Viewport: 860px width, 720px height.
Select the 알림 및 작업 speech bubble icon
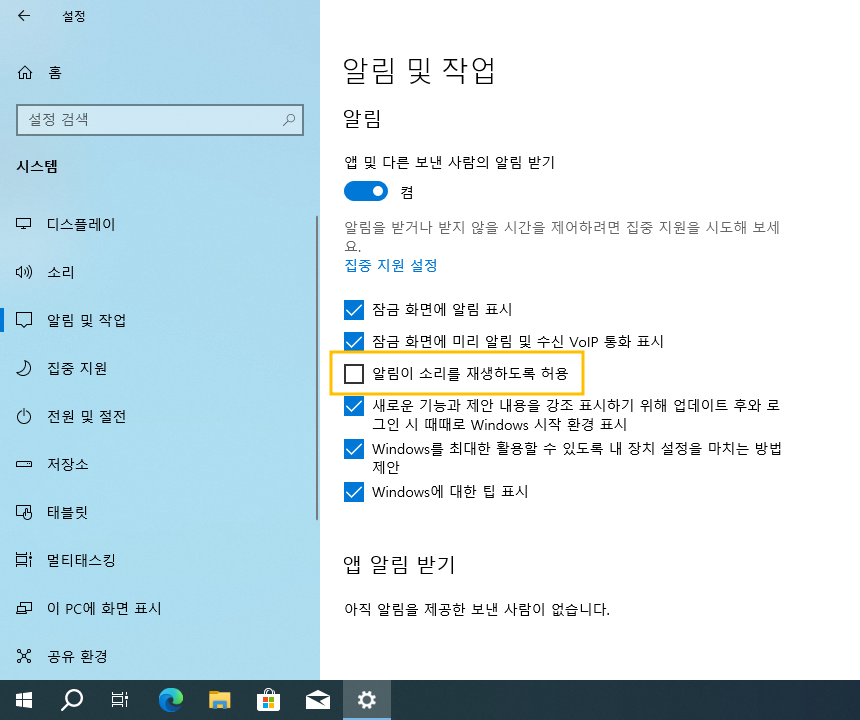(24, 320)
